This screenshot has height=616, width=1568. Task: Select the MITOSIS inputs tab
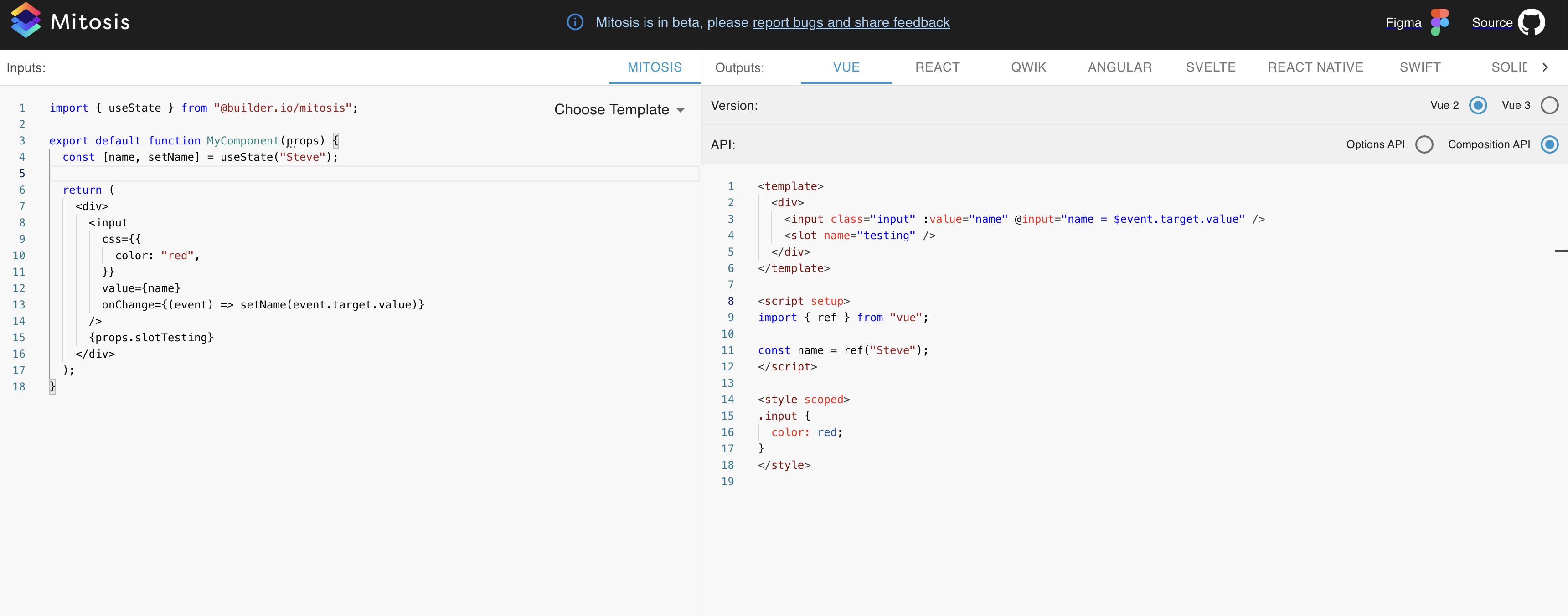coord(655,67)
